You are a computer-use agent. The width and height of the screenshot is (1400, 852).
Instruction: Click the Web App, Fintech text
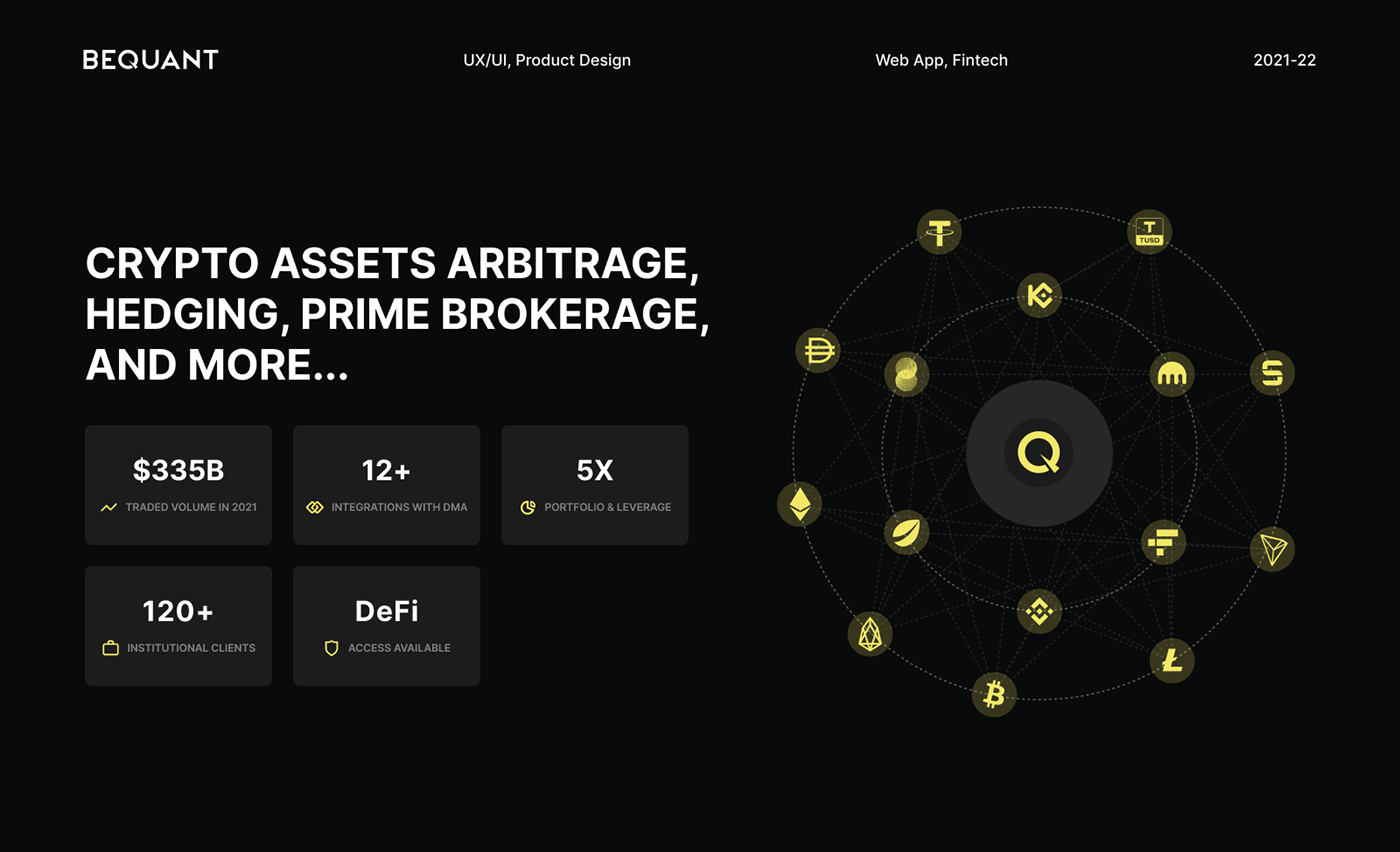point(942,60)
